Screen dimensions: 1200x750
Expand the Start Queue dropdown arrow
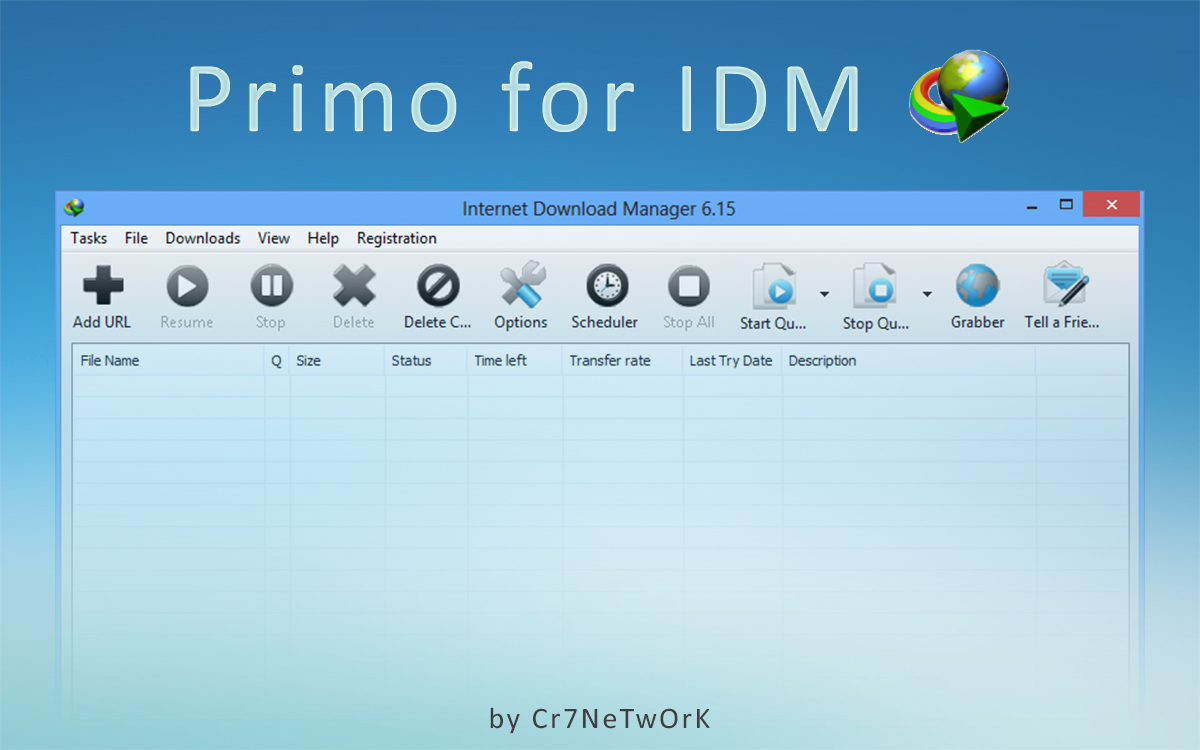coord(824,294)
